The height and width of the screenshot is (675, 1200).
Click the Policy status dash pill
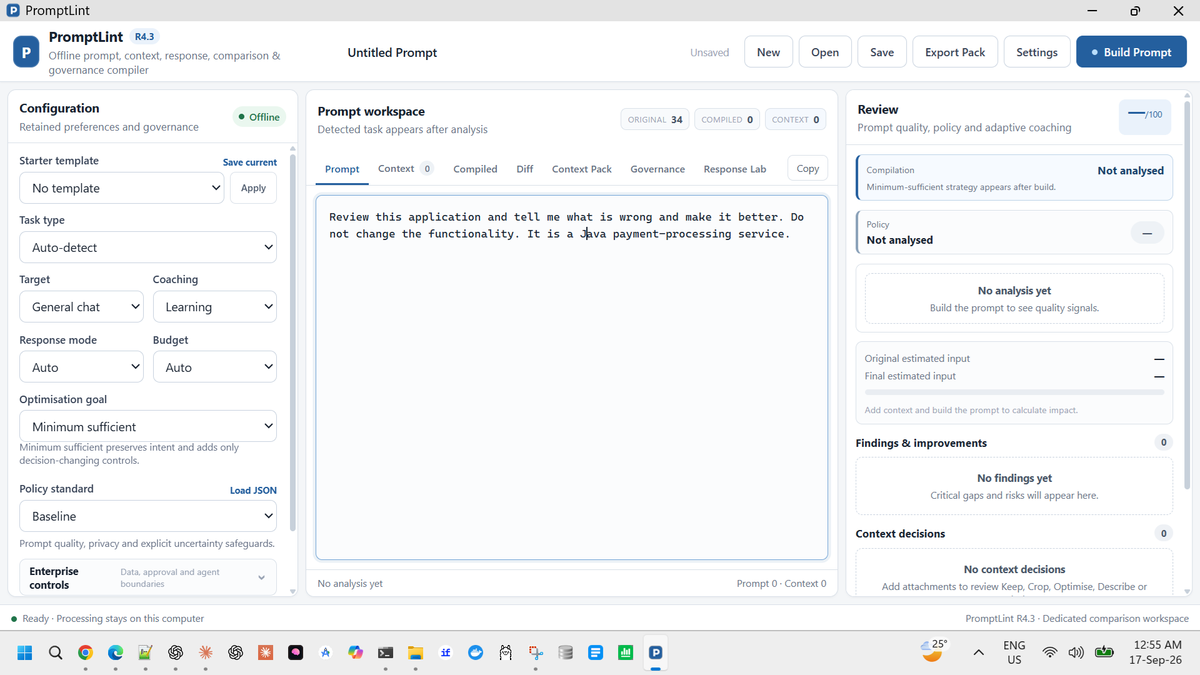click(x=1146, y=233)
